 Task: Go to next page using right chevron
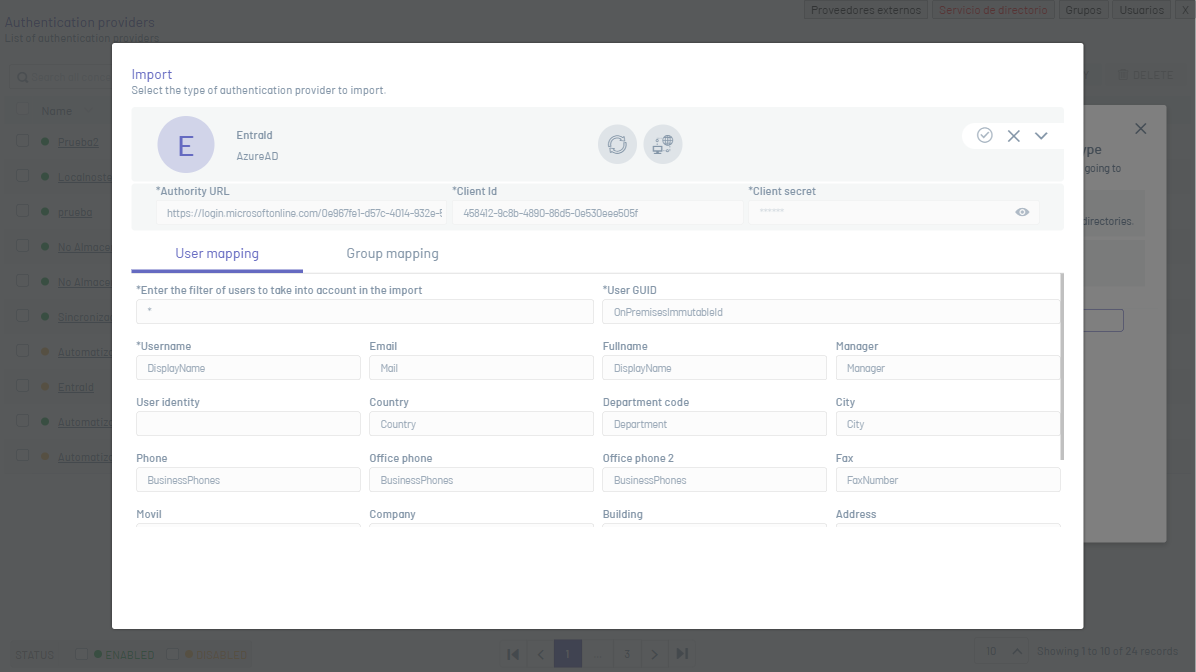coord(655,654)
